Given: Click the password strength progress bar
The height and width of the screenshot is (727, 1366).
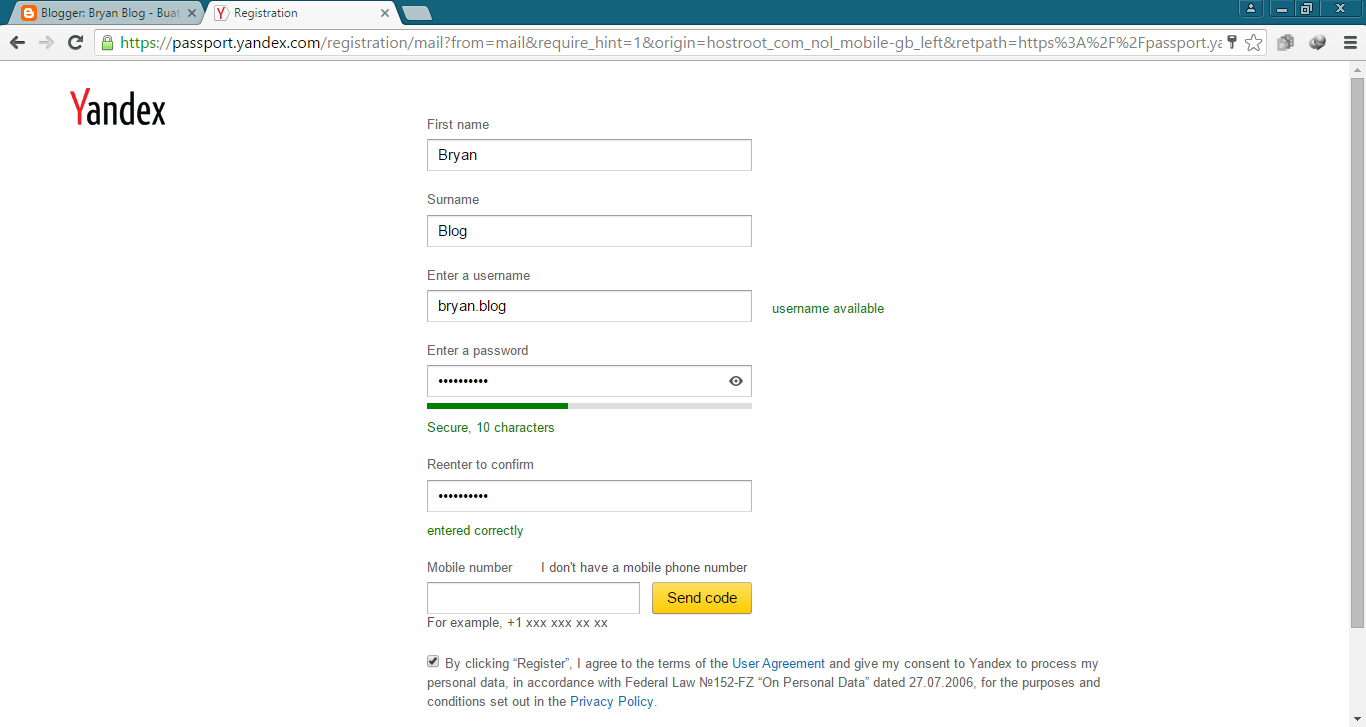Looking at the screenshot, I should [589, 406].
